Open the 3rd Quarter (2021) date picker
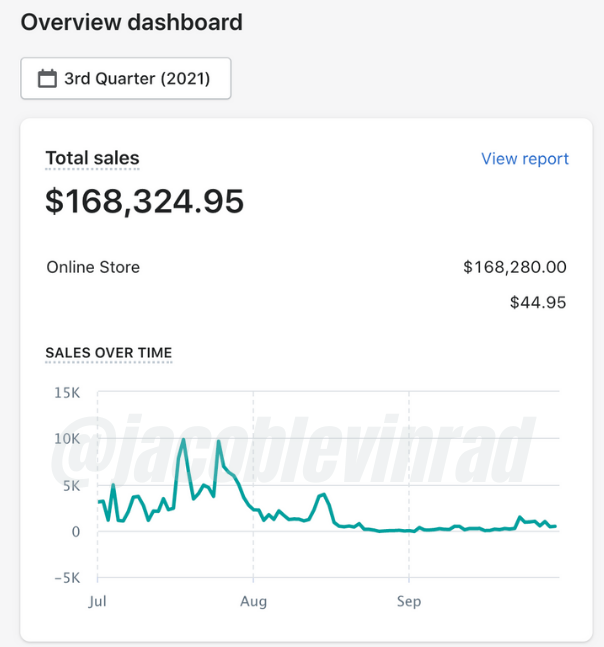Image resolution: width=604 pixels, height=647 pixels. (x=126, y=79)
